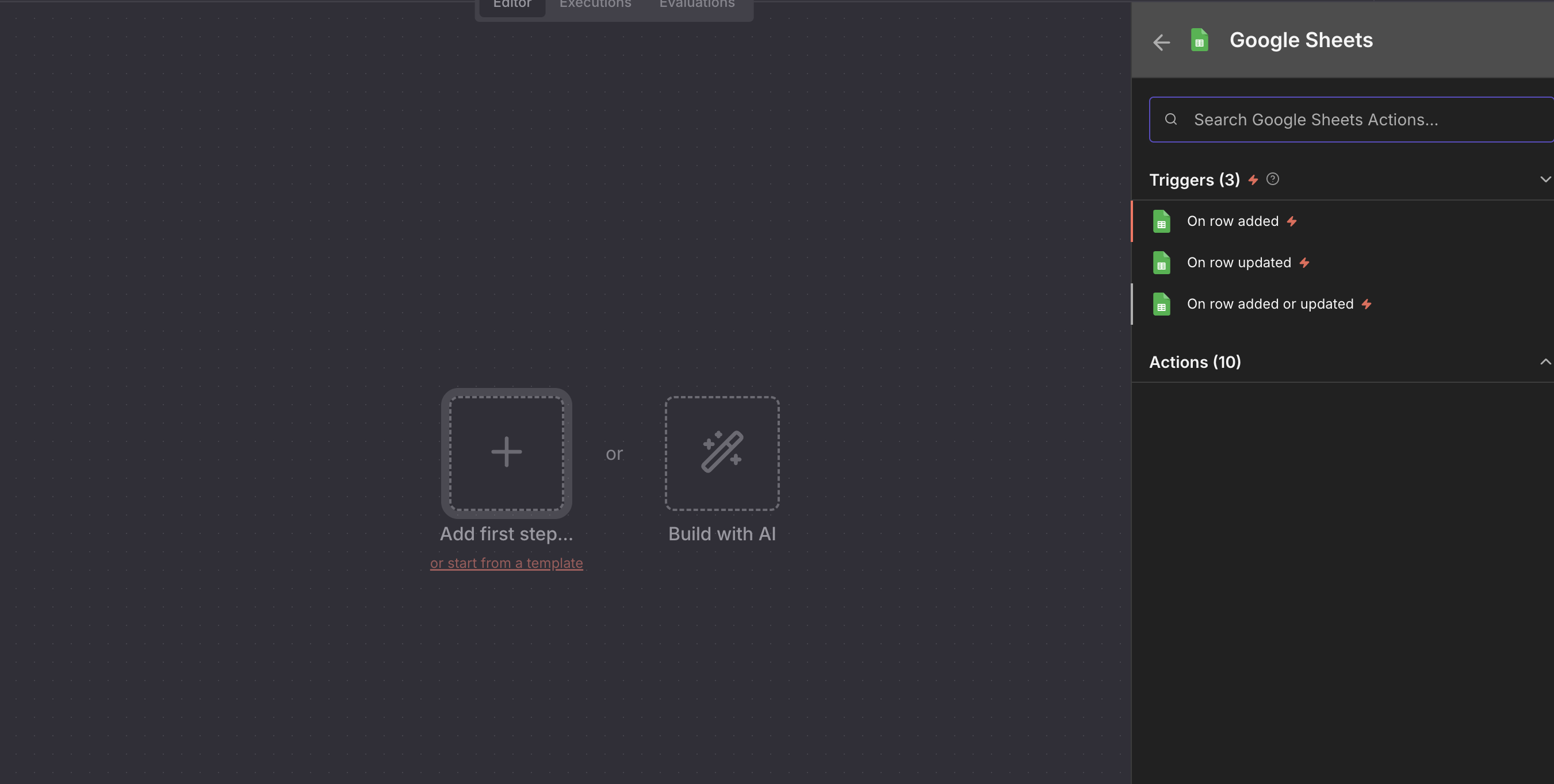Click the magic wand Build with AI icon
The image size is (1554, 784).
click(x=722, y=452)
